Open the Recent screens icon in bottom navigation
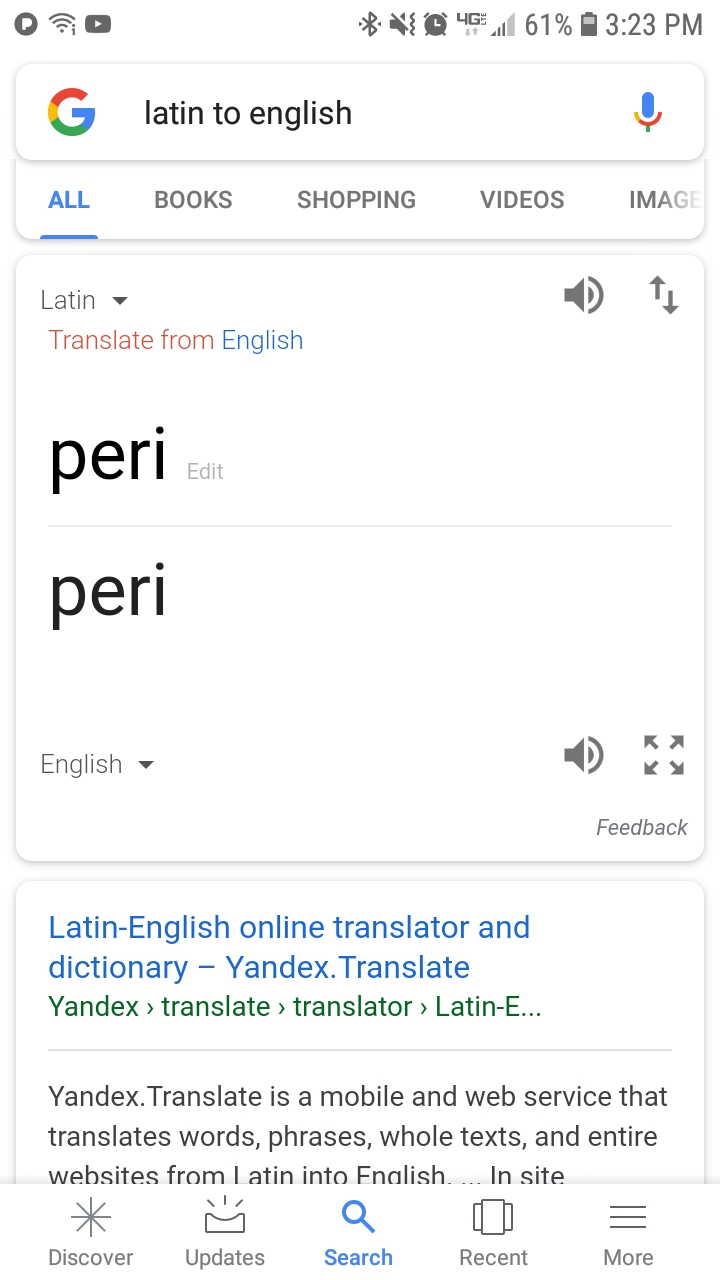 pos(492,1230)
